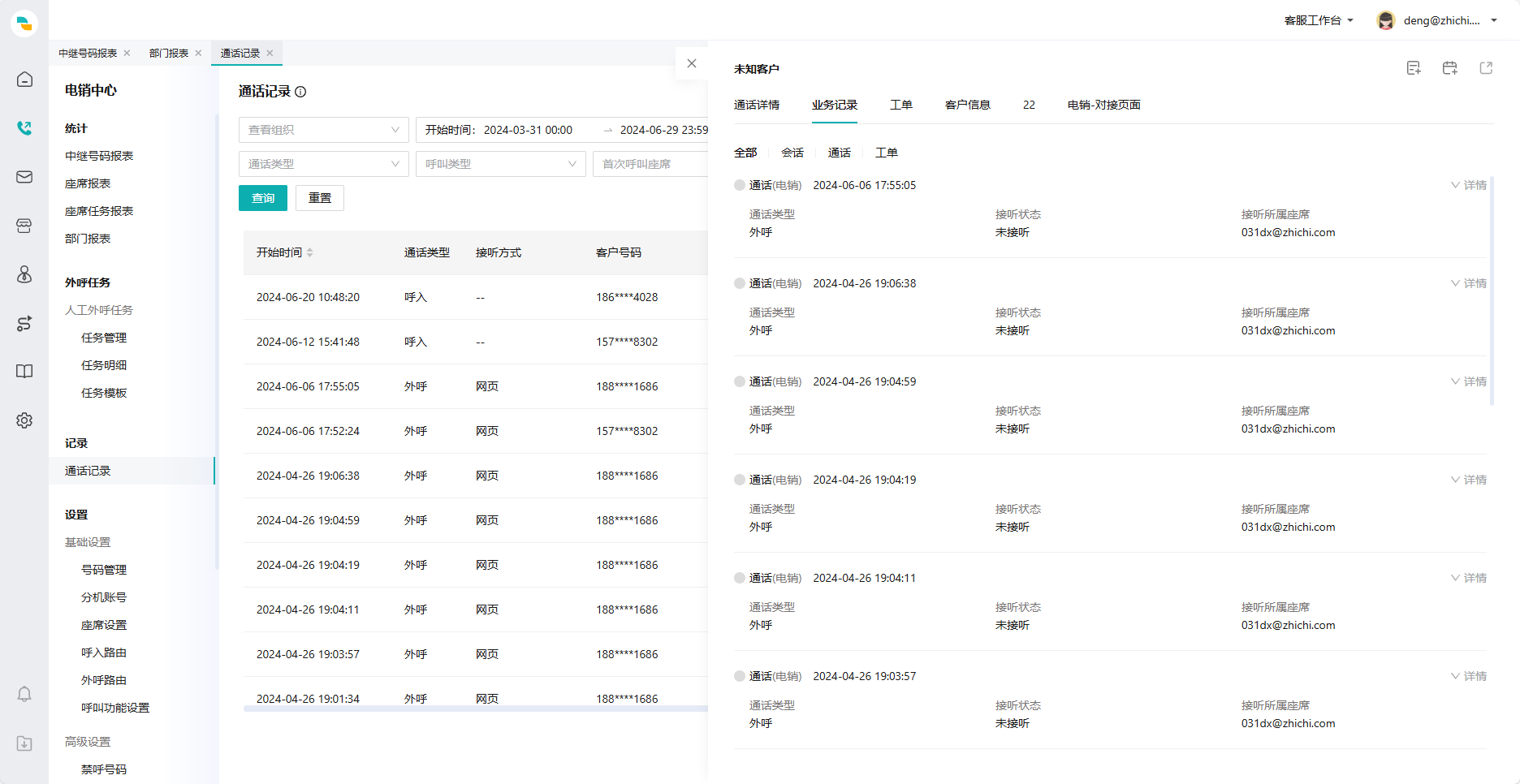Select the 通话 filter in business records
Viewport: 1520px width, 784px height.
click(x=840, y=153)
